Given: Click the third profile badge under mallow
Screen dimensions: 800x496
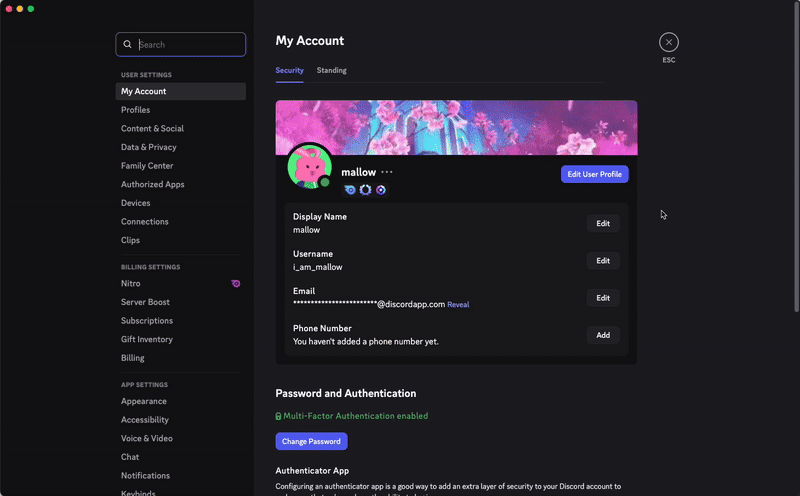Looking at the screenshot, I should click(x=381, y=190).
